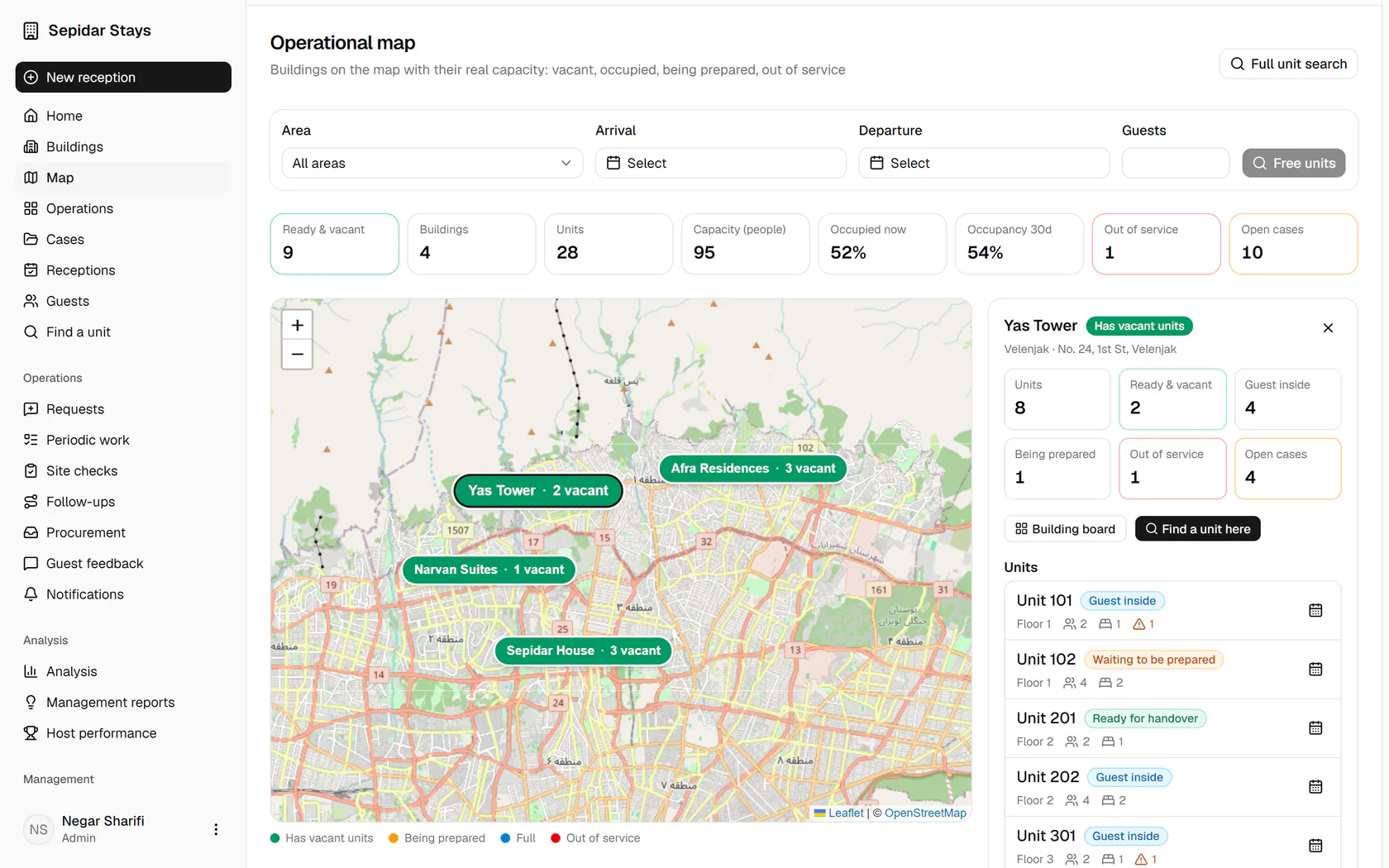Viewport: 1389px width, 868px height.
Task: Click the Periodic work list icon
Action: 31,440
